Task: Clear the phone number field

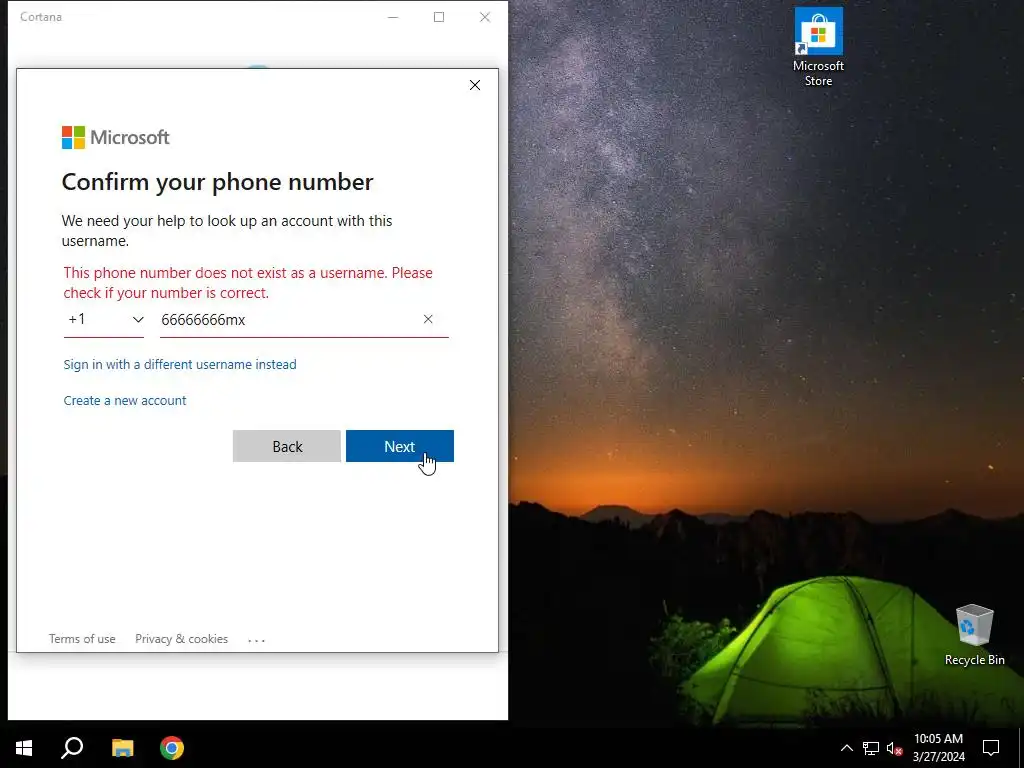Action: coord(428,319)
